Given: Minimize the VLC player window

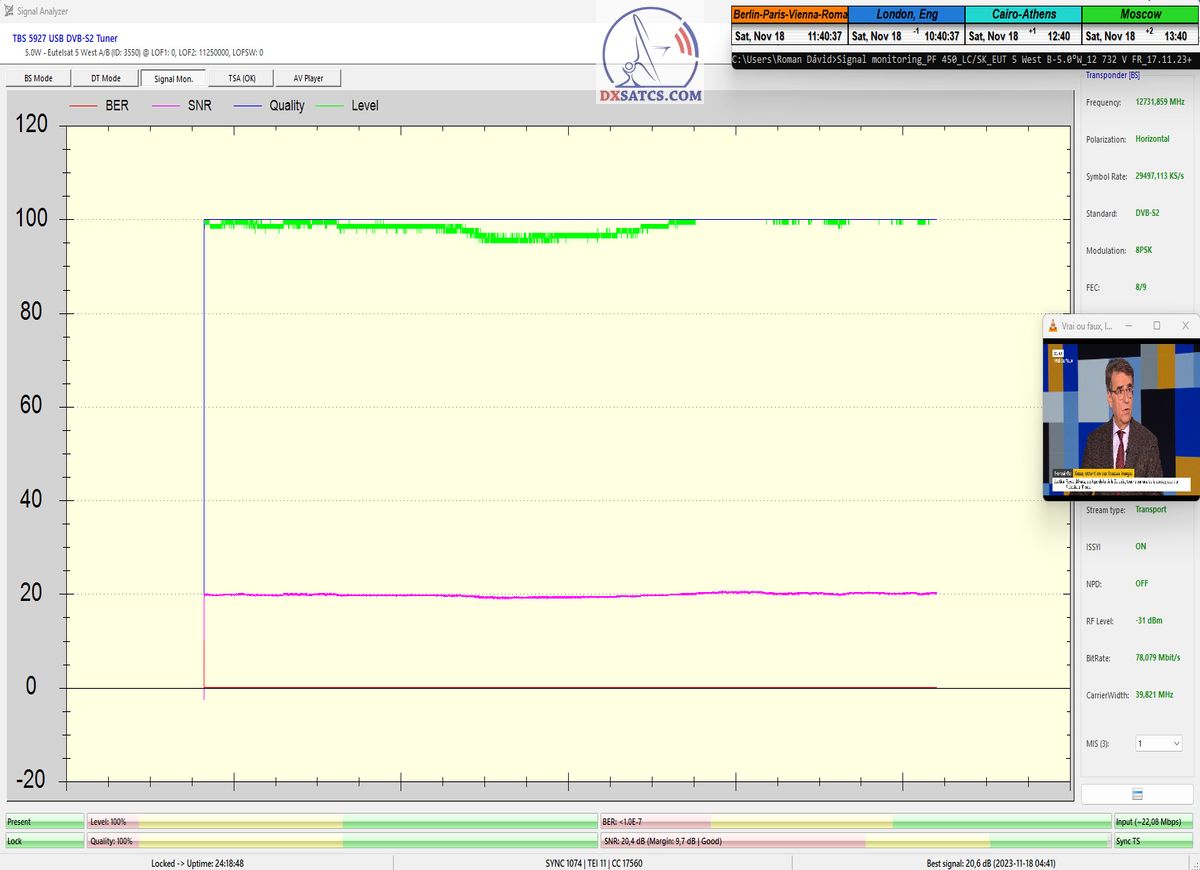Looking at the screenshot, I should pyautogui.click(x=1128, y=326).
